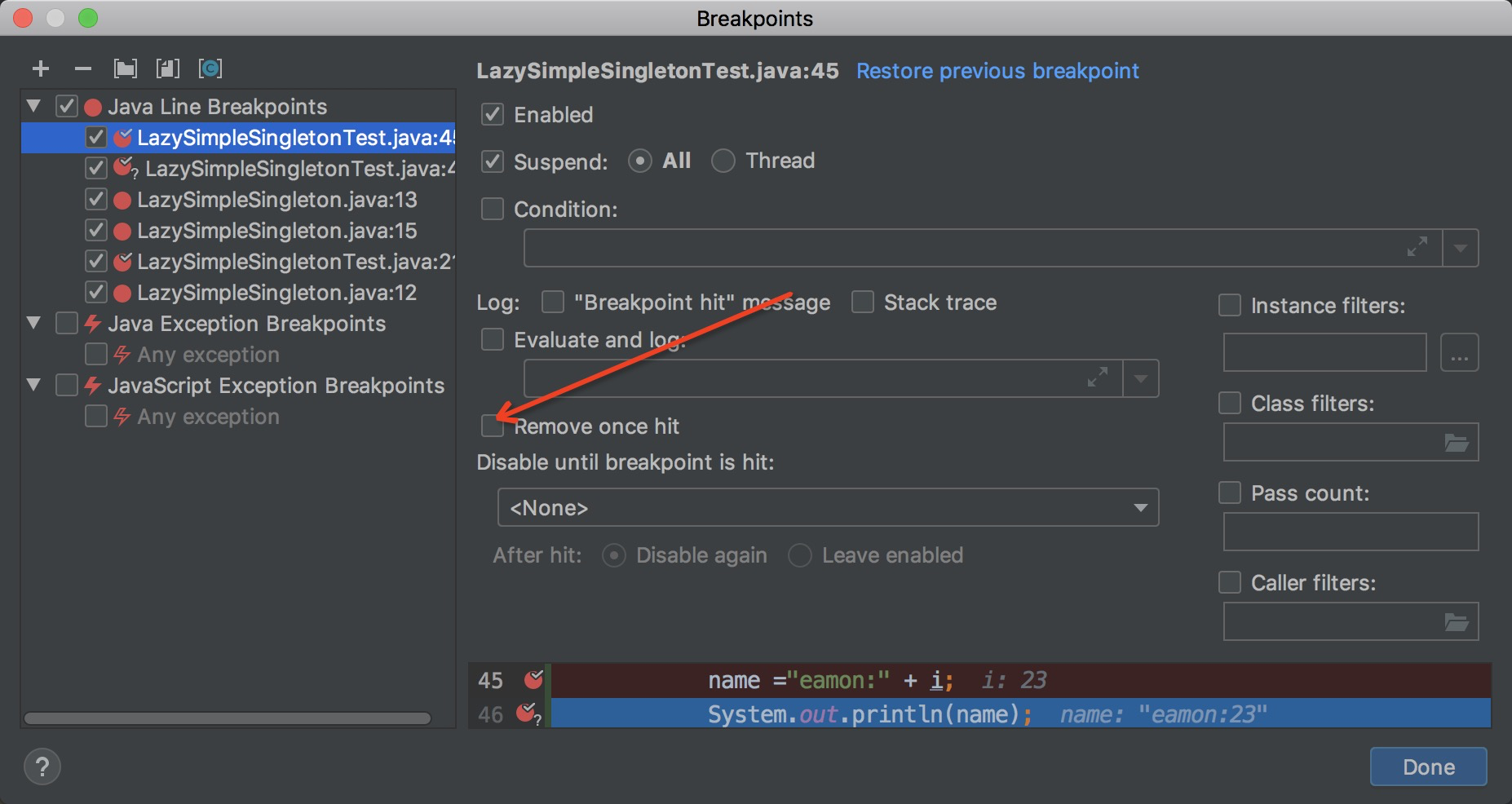The height and width of the screenshot is (804, 1512).
Task: Enable Pass count checkbox
Action: click(x=1230, y=493)
